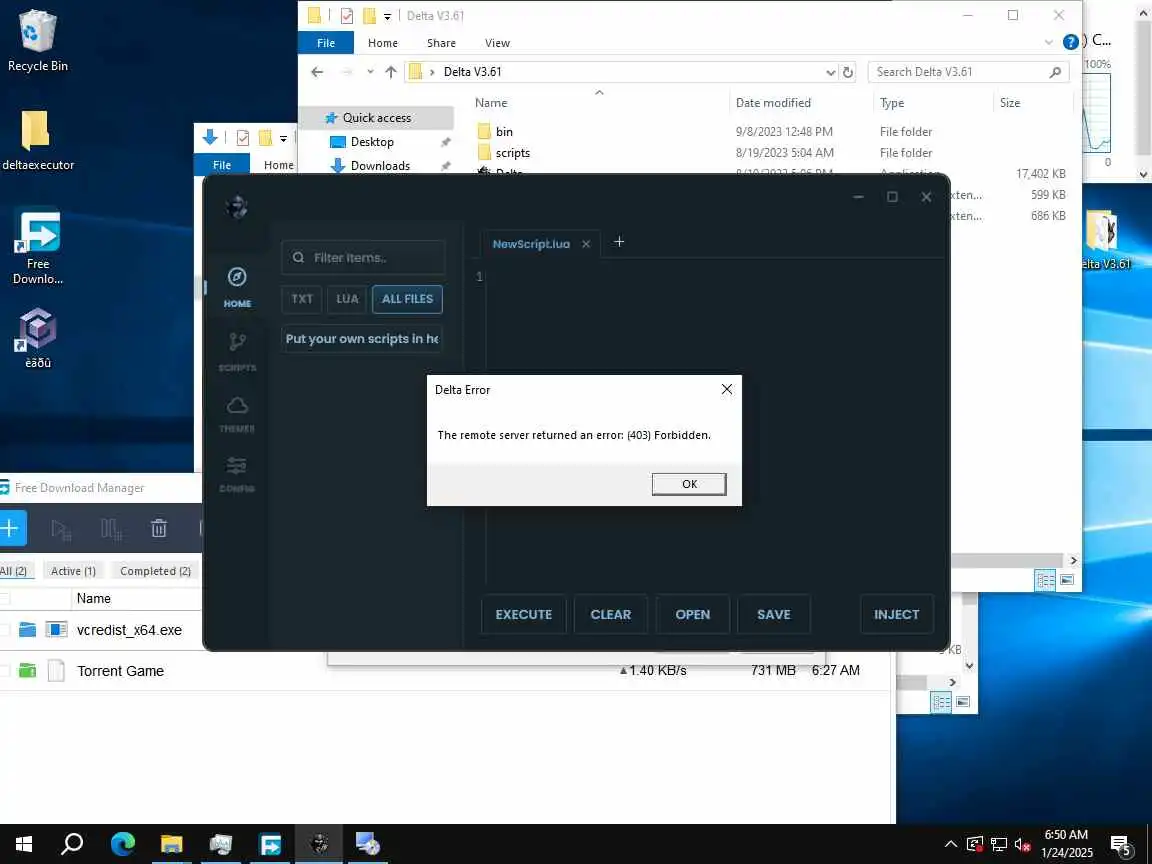
Task: Select the scripts folder
Action: pyautogui.click(x=512, y=153)
